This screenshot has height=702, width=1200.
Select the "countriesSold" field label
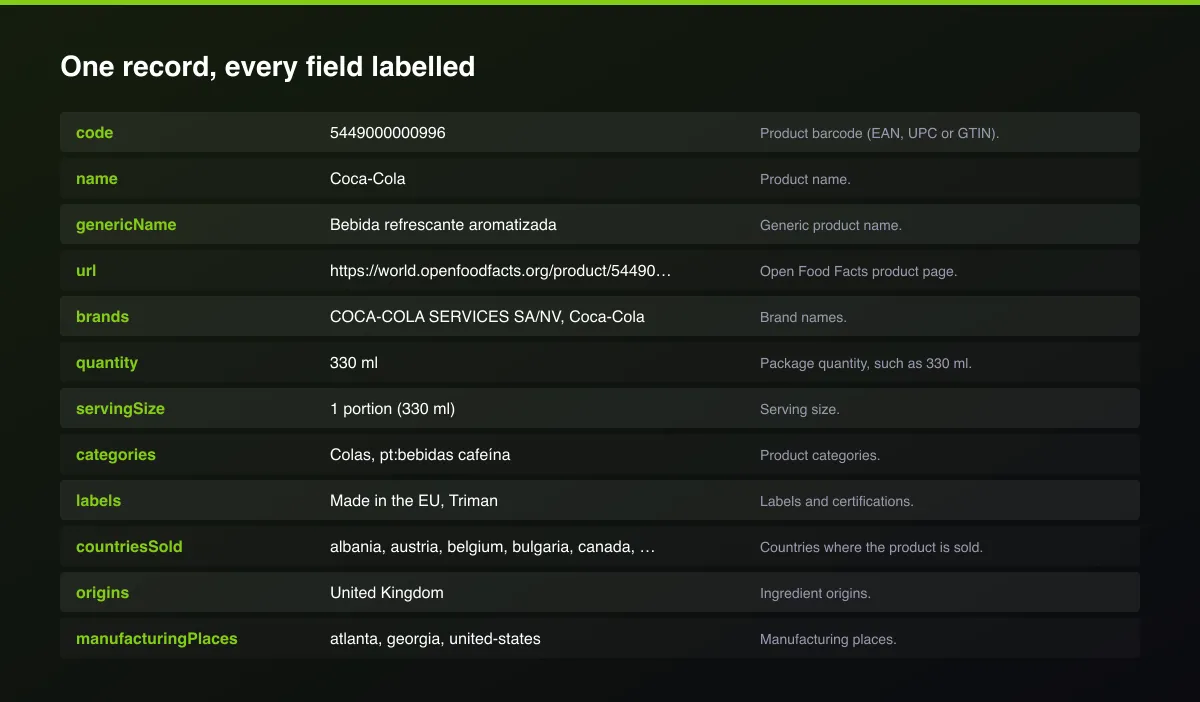click(x=129, y=547)
